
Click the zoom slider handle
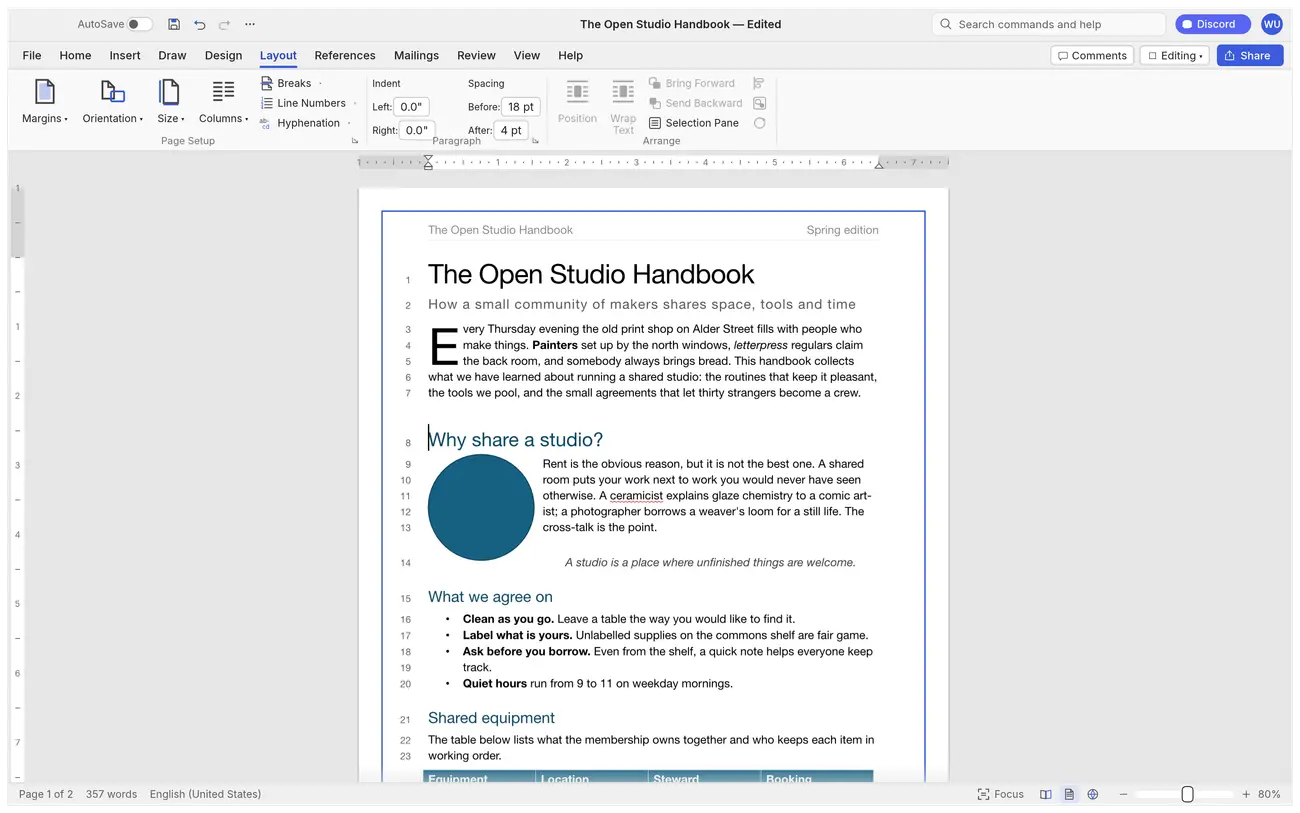(x=1187, y=794)
